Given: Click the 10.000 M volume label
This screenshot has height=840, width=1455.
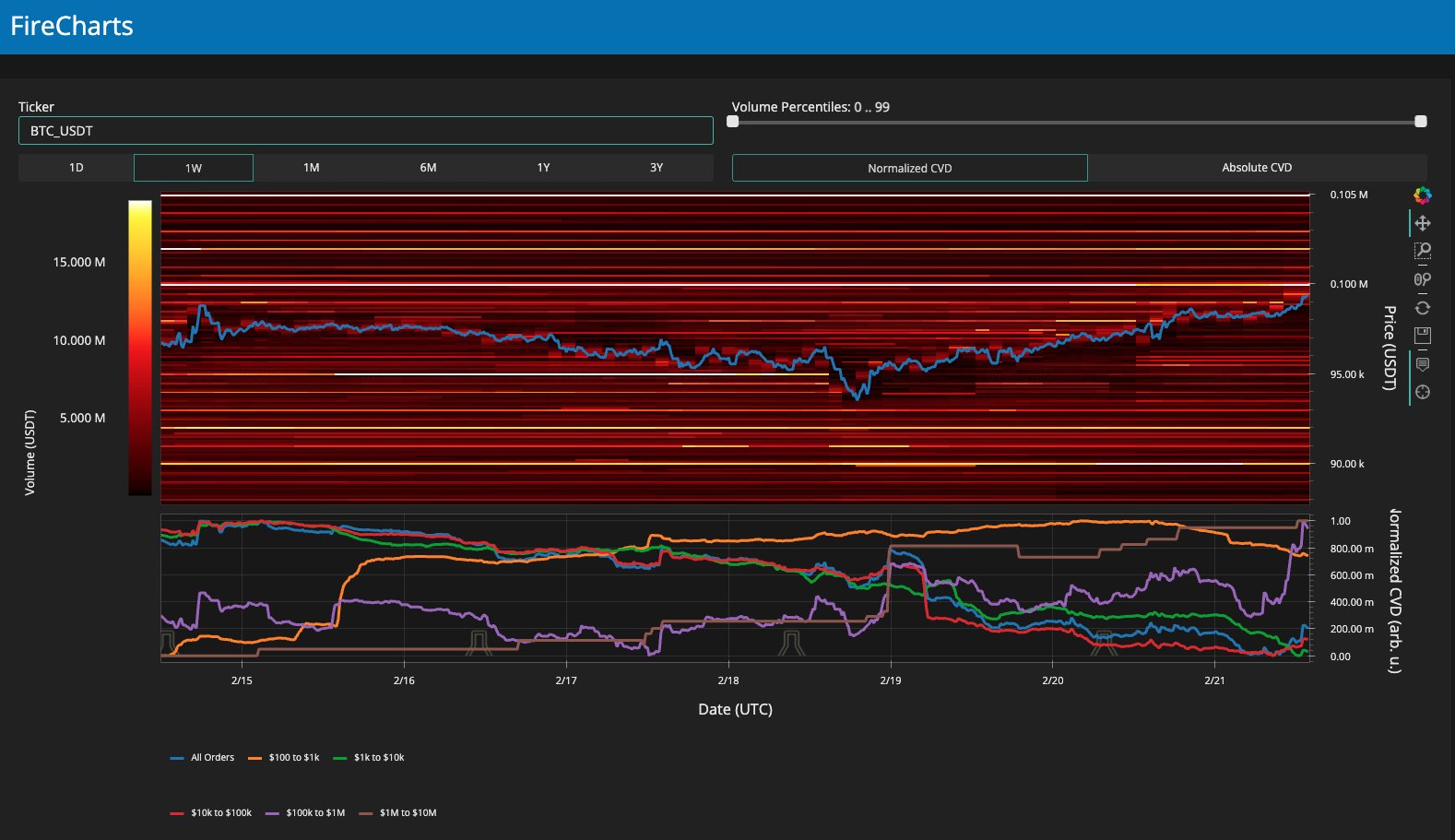Looking at the screenshot, I should click(x=79, y=340).
